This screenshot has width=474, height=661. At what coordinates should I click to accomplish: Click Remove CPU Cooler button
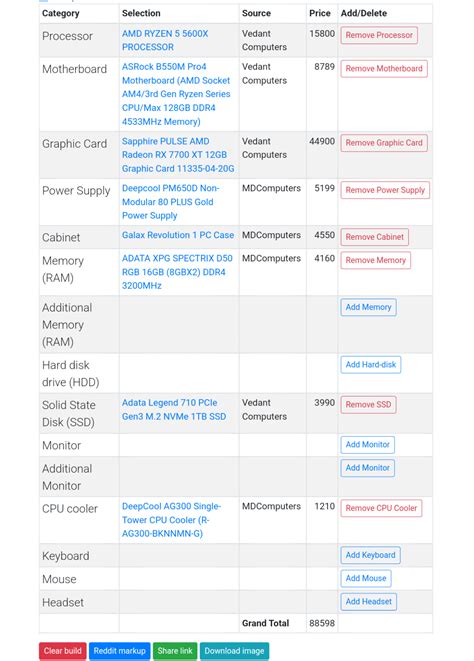381,508
